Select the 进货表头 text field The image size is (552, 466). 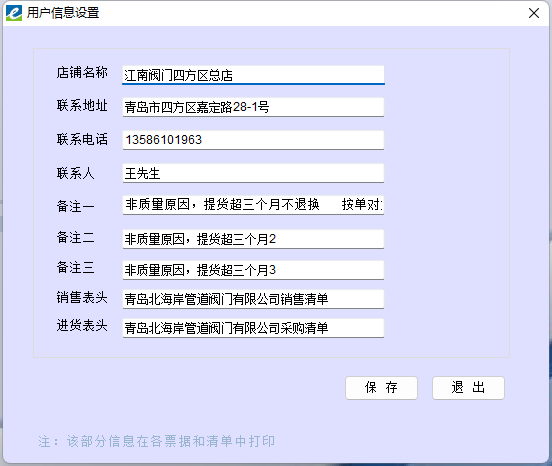coord(253,328)
